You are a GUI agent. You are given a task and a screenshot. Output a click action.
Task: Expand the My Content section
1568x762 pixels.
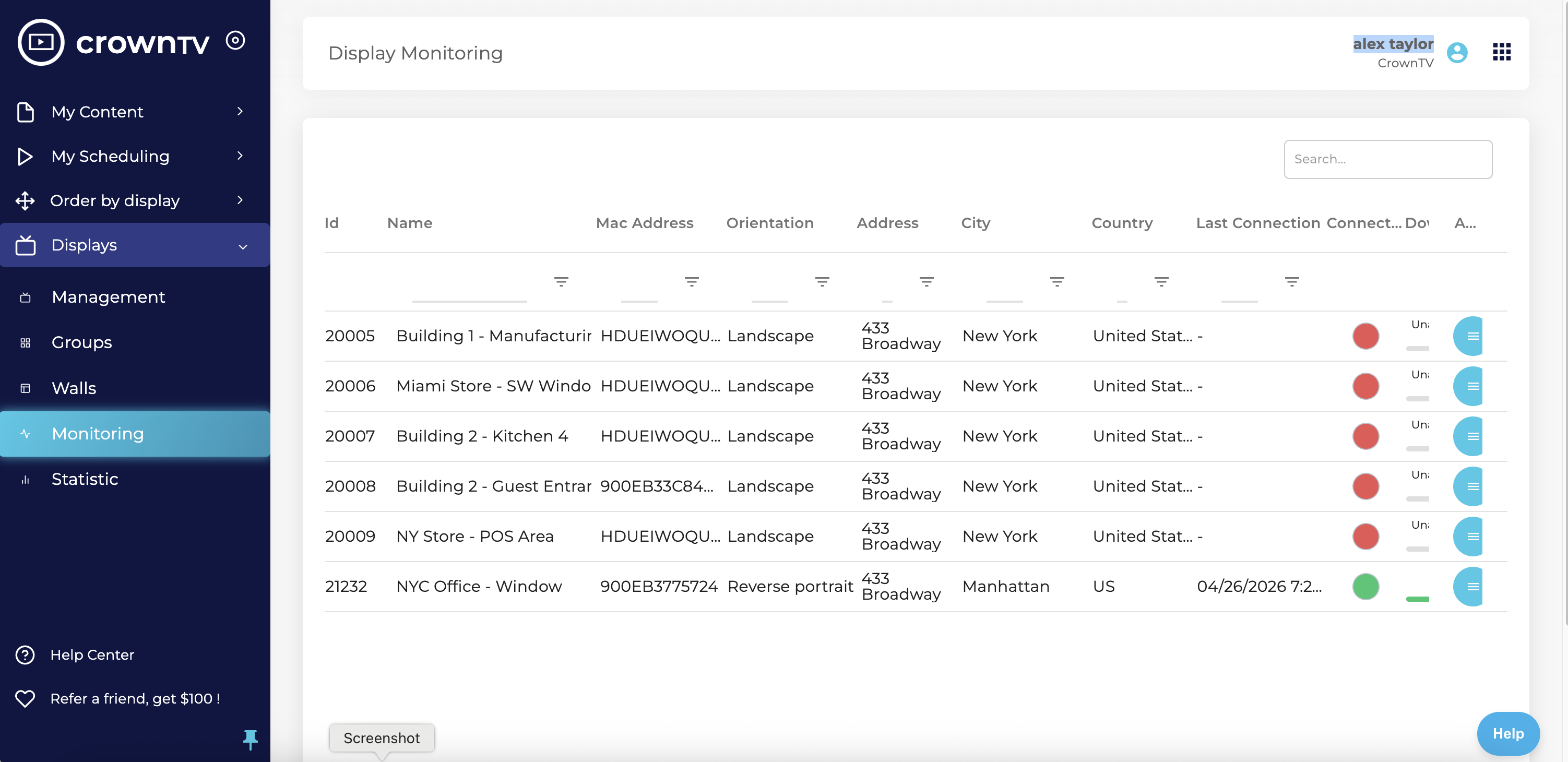[240, 111]
